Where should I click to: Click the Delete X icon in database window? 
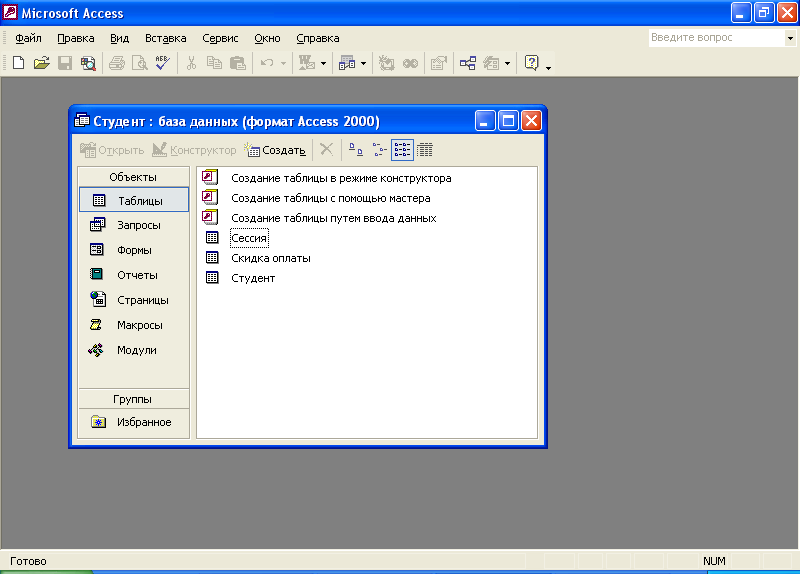(327, 150)
